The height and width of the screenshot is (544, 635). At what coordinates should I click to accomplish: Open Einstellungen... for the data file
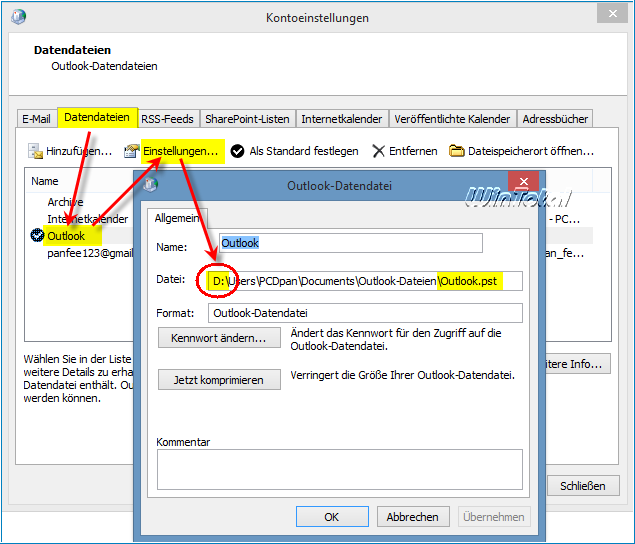pyautogui.click(x=181, y=151)
